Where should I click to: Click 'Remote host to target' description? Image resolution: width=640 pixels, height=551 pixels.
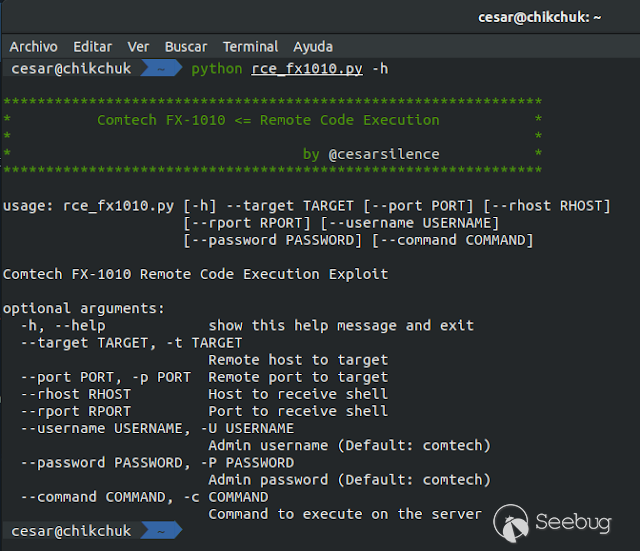click(298, 360)
